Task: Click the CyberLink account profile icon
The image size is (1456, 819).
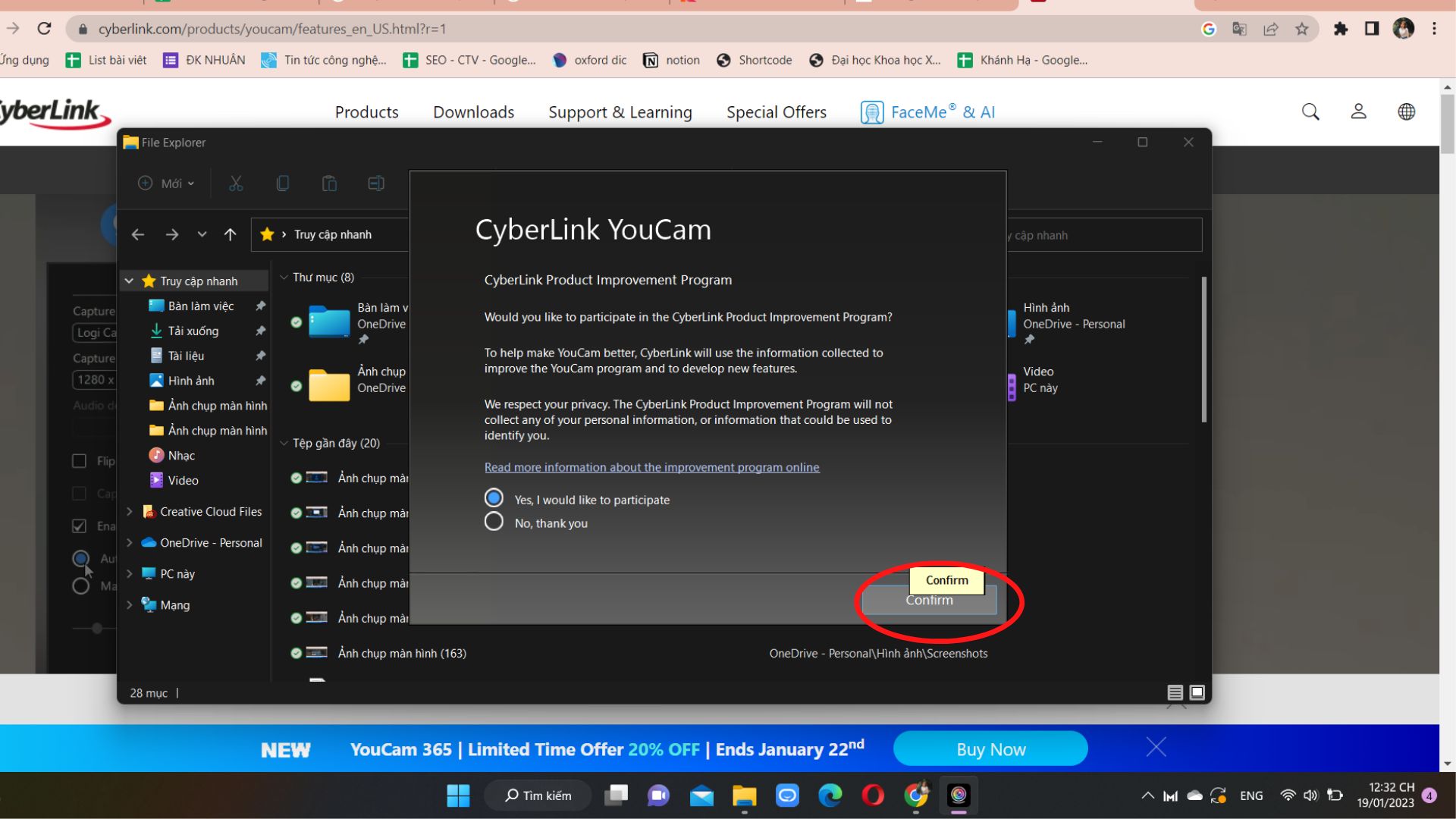Action: [1358, 112]
